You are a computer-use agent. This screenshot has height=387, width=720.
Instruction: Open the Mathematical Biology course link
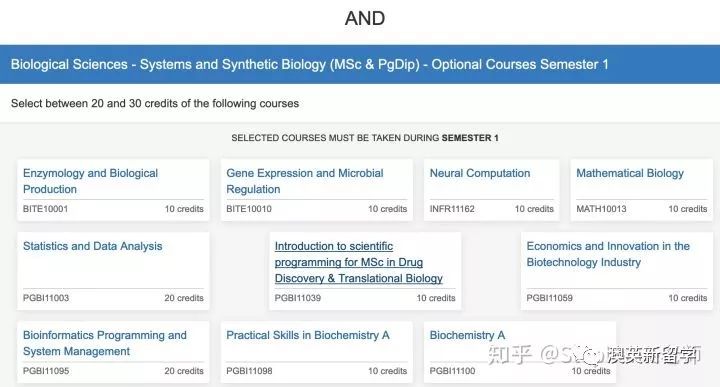click(x=630, y=173)
